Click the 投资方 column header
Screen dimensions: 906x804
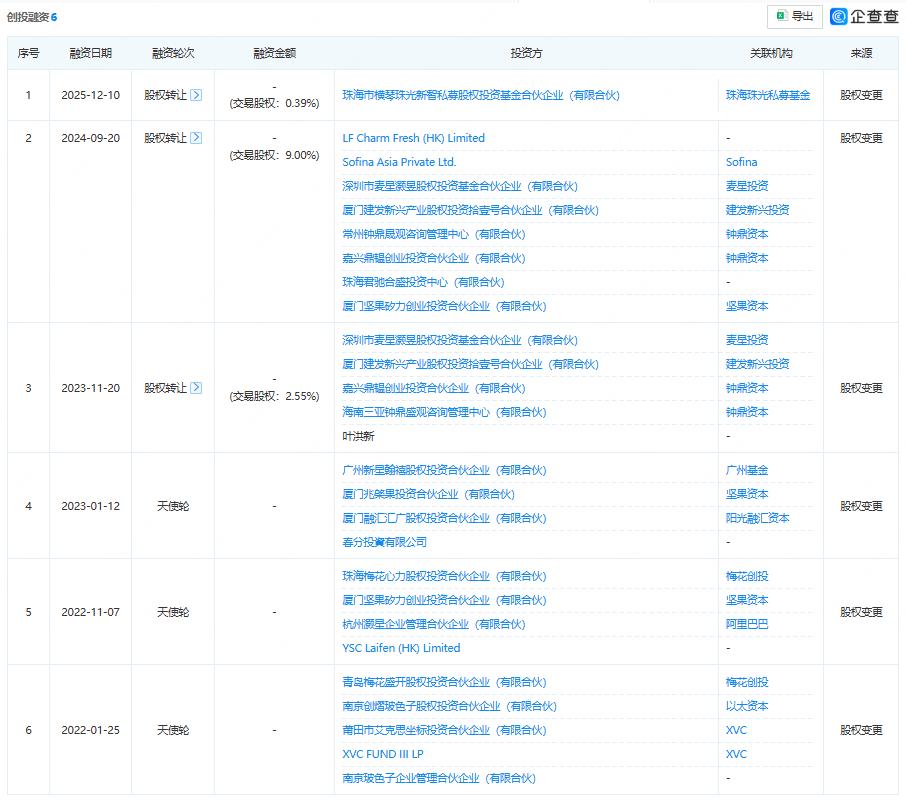pyautogui.click(x=526, y=53)
